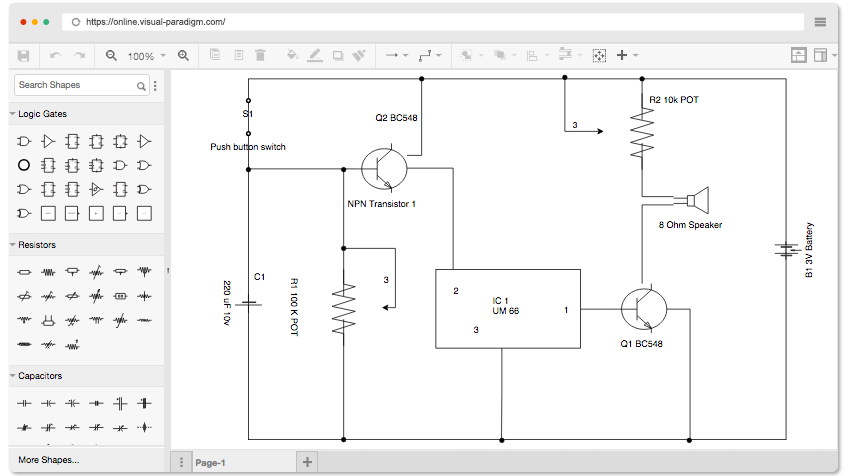Viewport: 848px width, 476px height.
Task: Open the Distribute shapes dropdown
Action: point(571,55)
